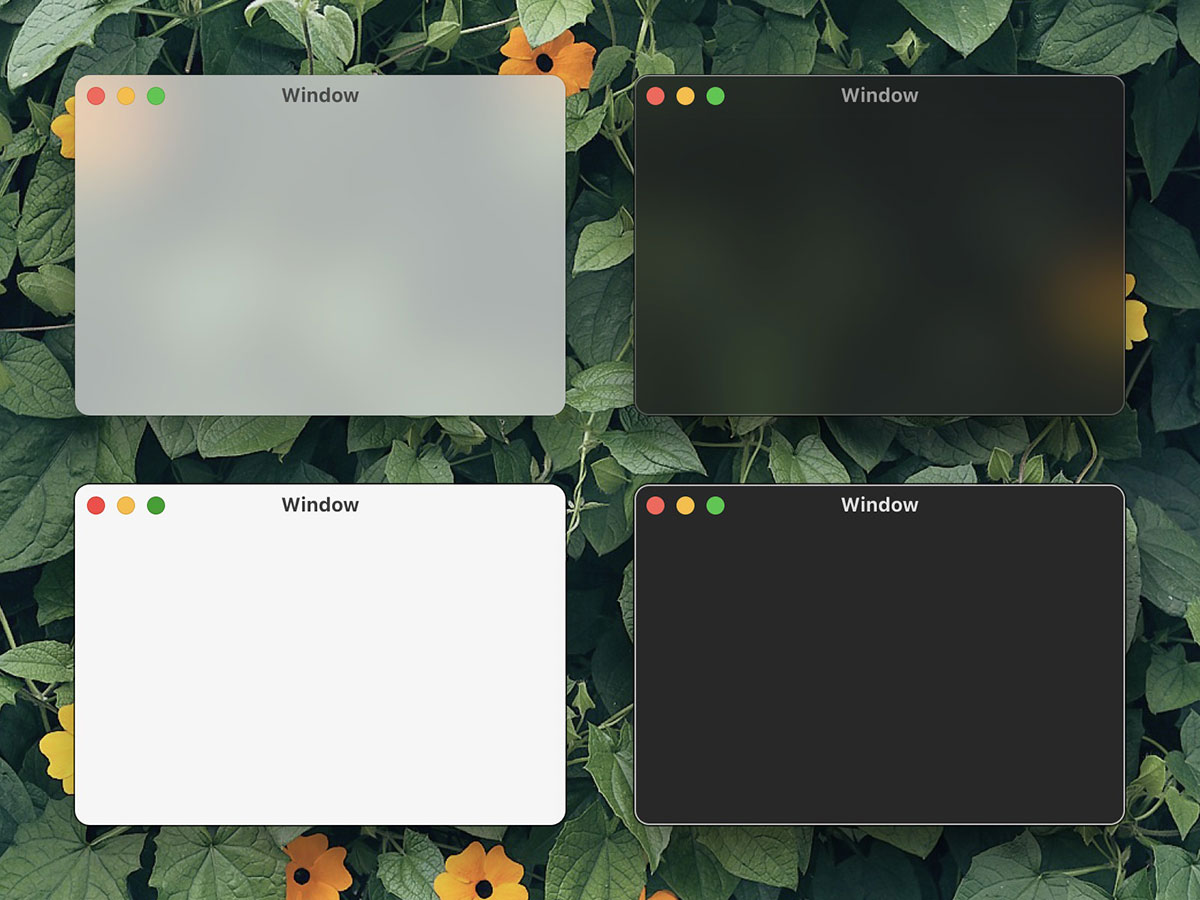The width and height of the screenshot is (1200, 900).
Task: Minimize the solid dark window with yellow button
Action: [685, 505]
